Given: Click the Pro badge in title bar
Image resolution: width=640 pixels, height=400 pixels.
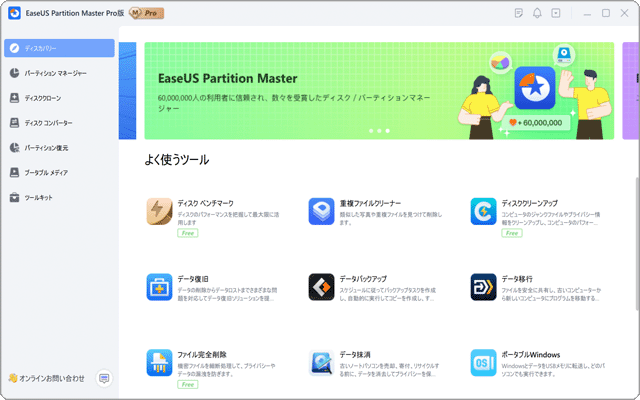Looking at the screenshot, I should (145, 14).
